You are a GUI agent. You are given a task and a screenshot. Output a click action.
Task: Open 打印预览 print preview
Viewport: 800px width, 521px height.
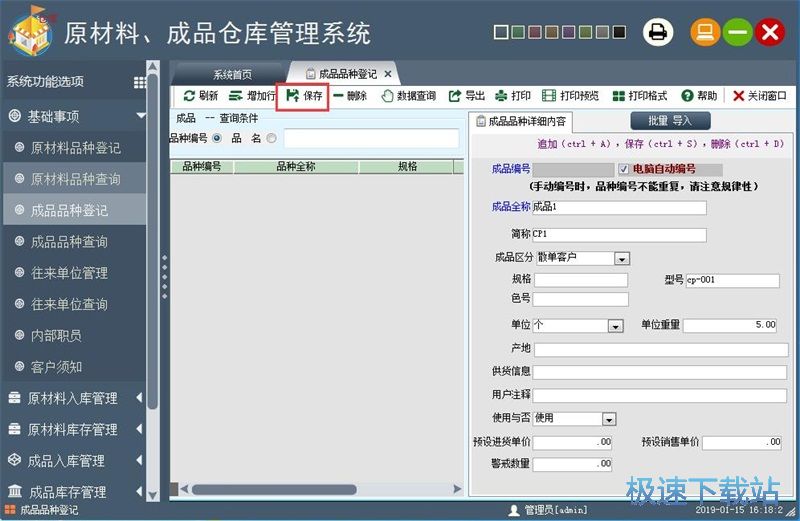(x=570, y=96)
